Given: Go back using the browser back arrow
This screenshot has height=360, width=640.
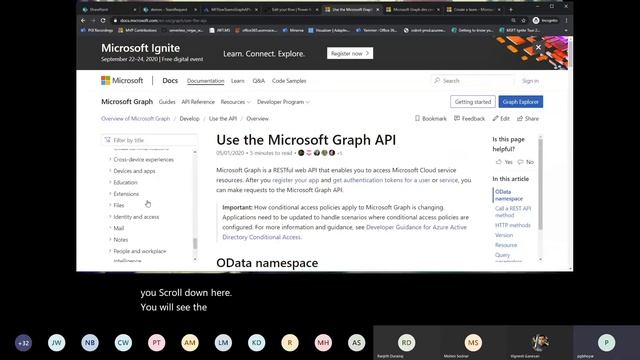Looking at the screenshot, I should 83,20.
